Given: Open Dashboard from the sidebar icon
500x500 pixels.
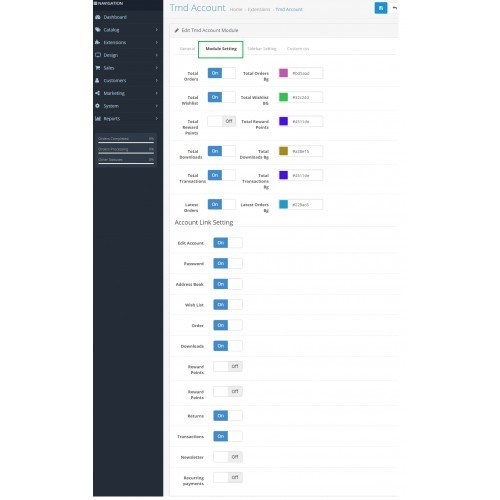Looking at the screenshot, I should tap(98, 17).
